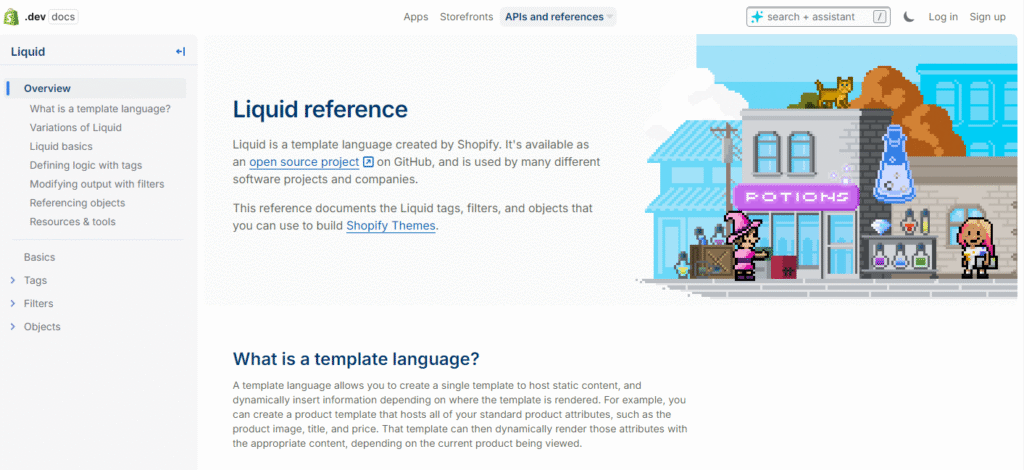Open the Basics sidebar page
The width and height of the screenshot is (1024, 470).
pyautogui.click(x=39, y=257)
